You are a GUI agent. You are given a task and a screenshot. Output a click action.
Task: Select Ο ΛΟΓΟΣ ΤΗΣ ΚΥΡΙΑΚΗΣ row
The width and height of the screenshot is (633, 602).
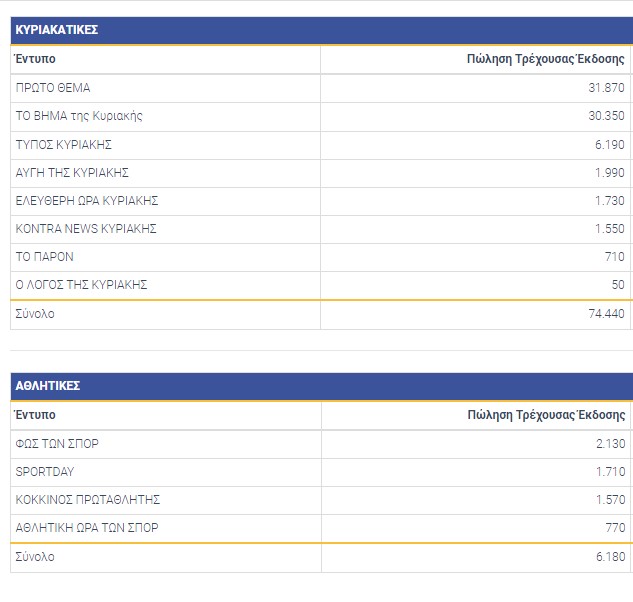point(82,285)
